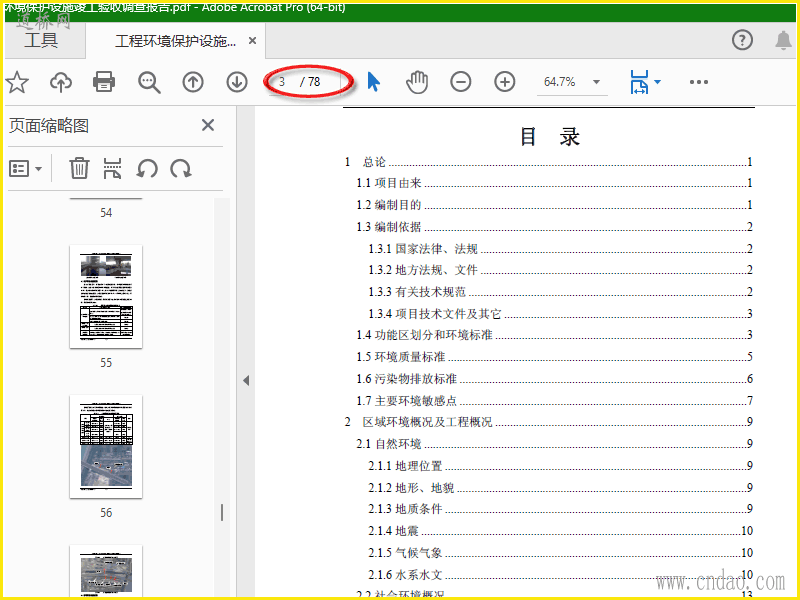
Task: Click the thumbnail panel page layout icon
Action: [x=112, y=168]
